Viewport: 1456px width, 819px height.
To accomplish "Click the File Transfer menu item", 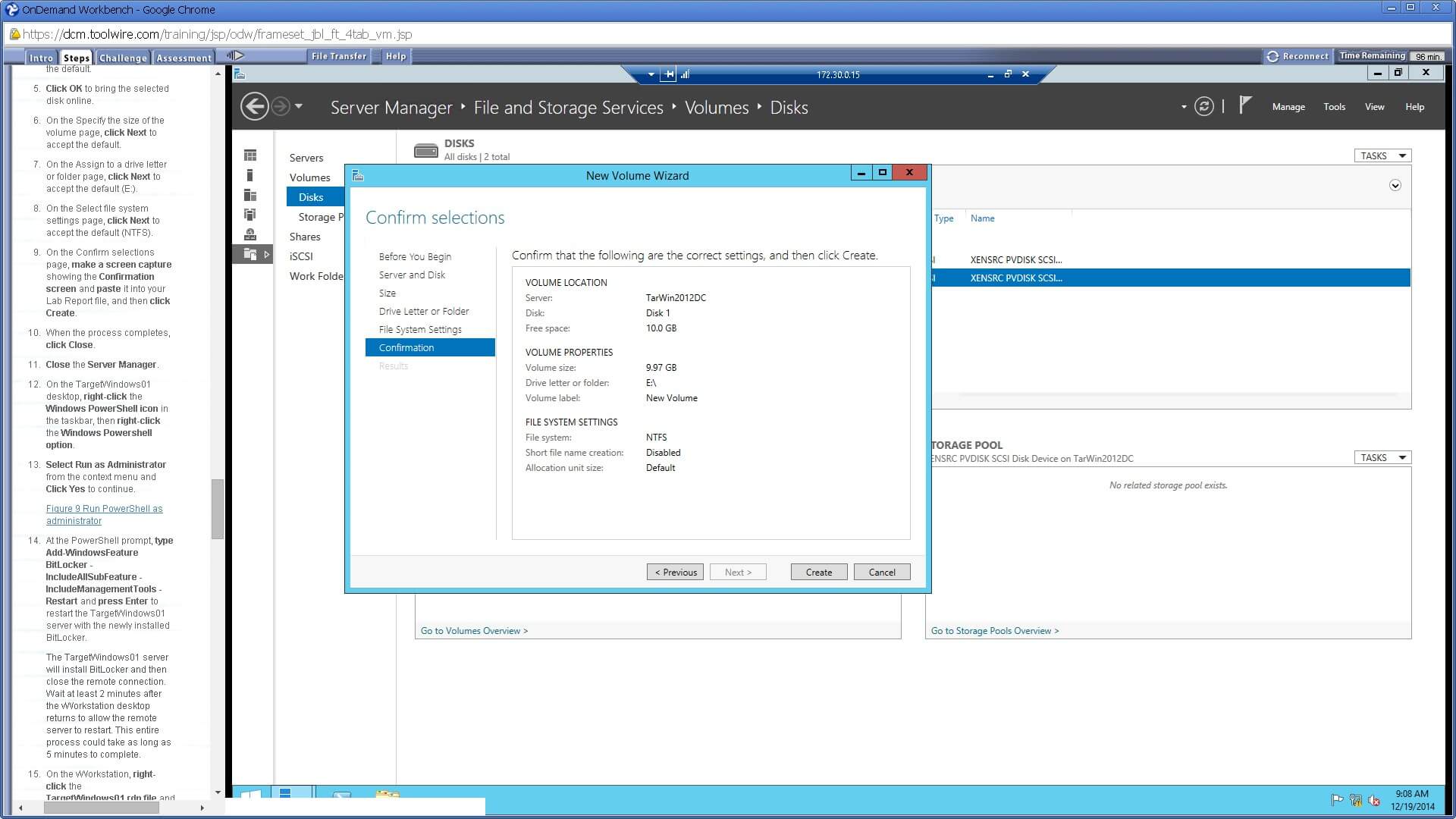I will click(x=337, y=56).
